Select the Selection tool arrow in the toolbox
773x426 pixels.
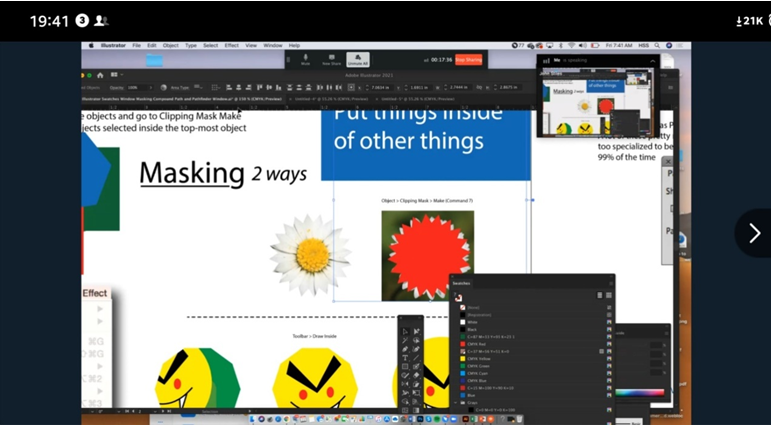[x=405, y=330]
